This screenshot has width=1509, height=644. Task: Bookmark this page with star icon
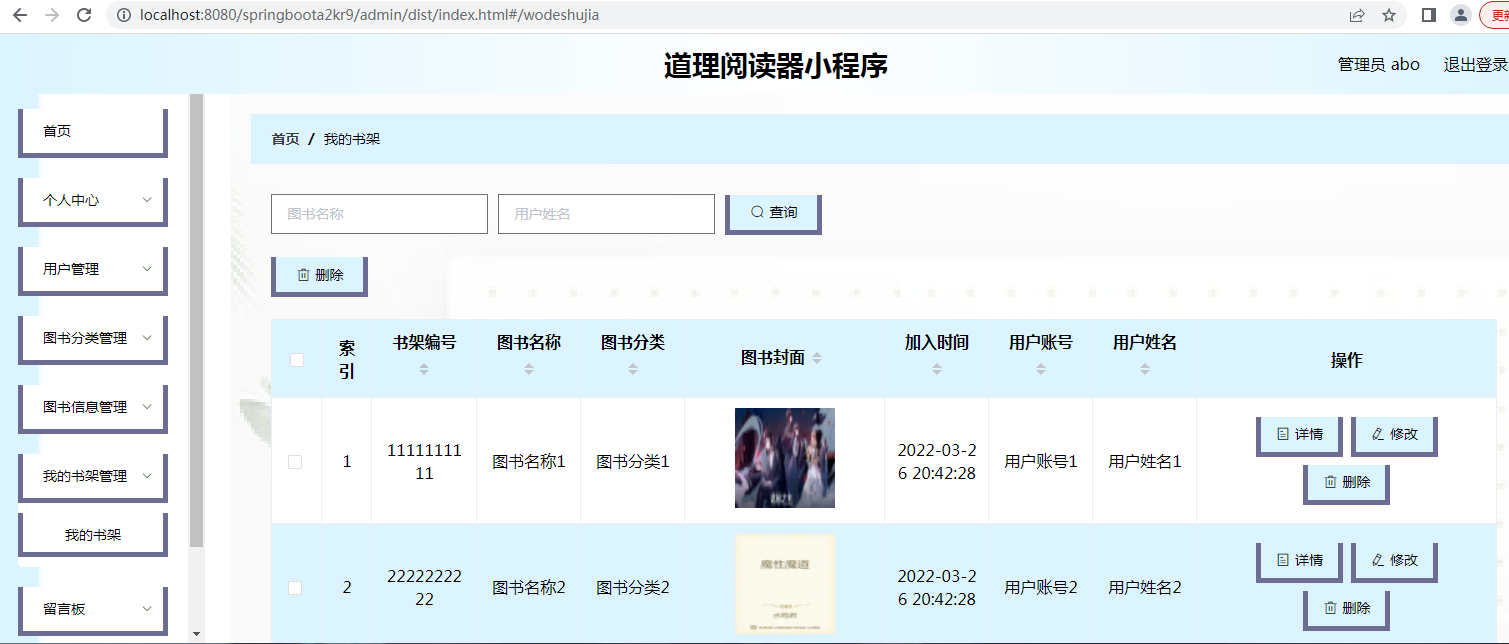click(x=1388, y=15)
